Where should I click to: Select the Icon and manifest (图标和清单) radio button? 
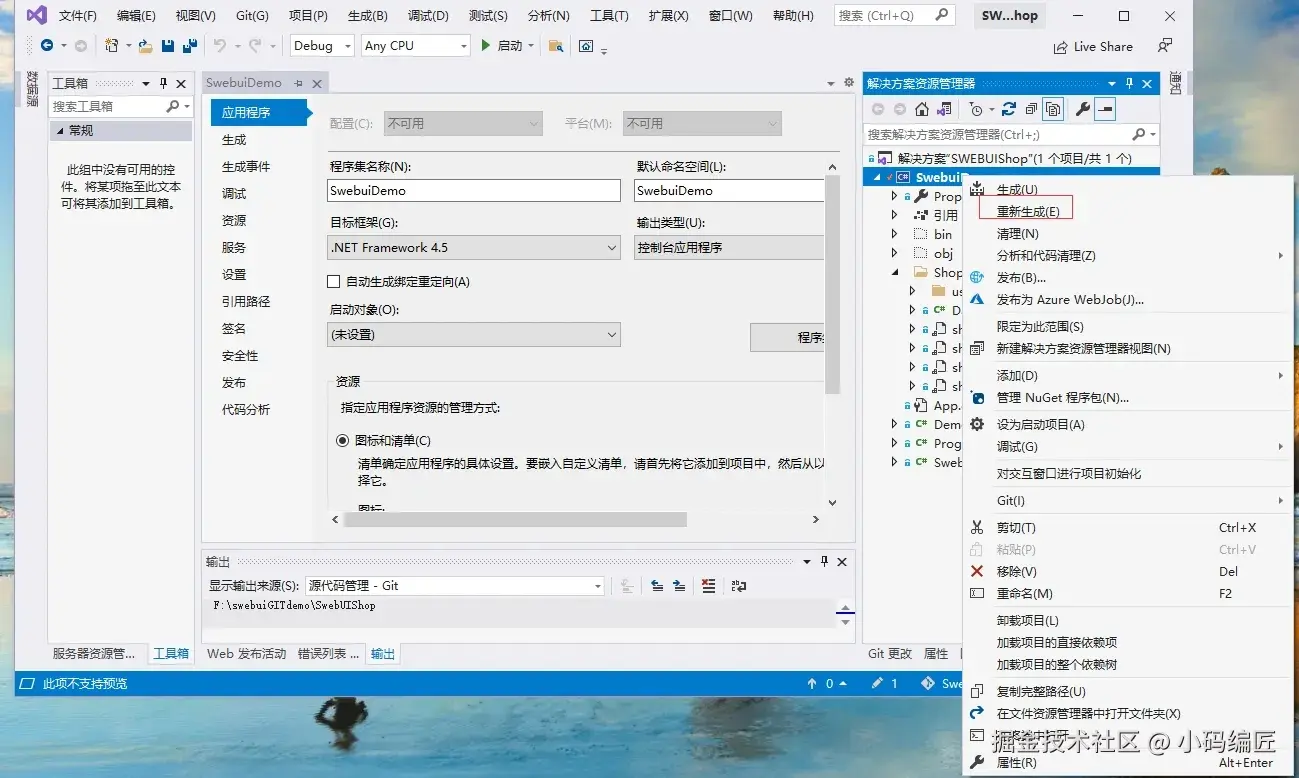tap(342, 440)
